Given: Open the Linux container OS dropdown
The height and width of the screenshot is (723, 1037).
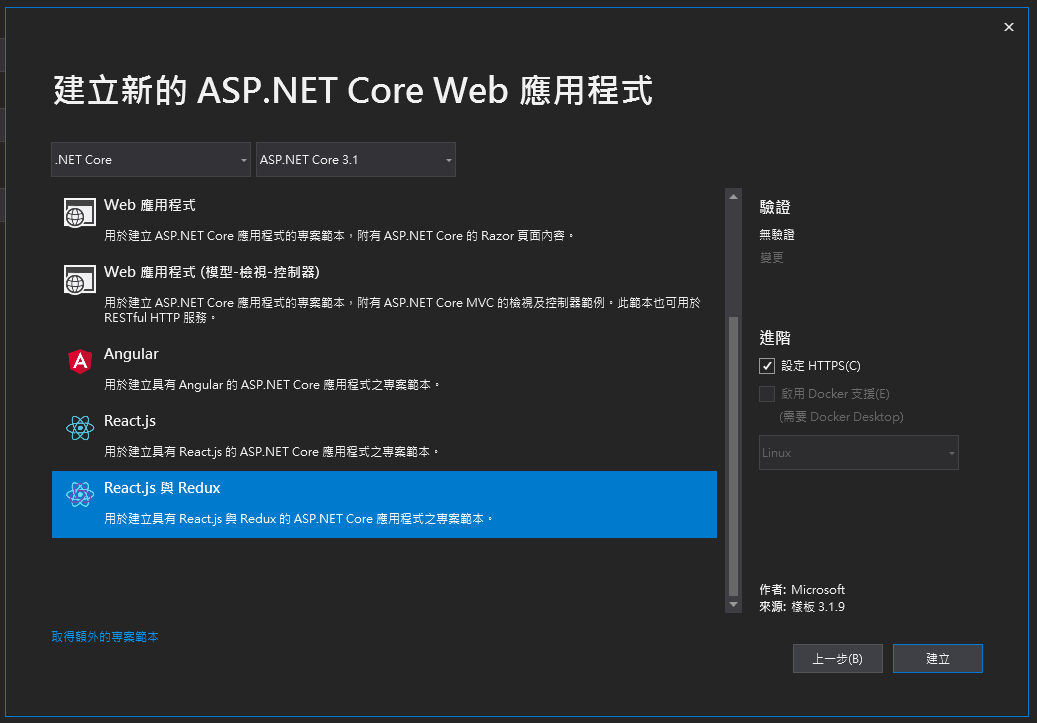Looking at the screenshot, I should pos(858,452).
